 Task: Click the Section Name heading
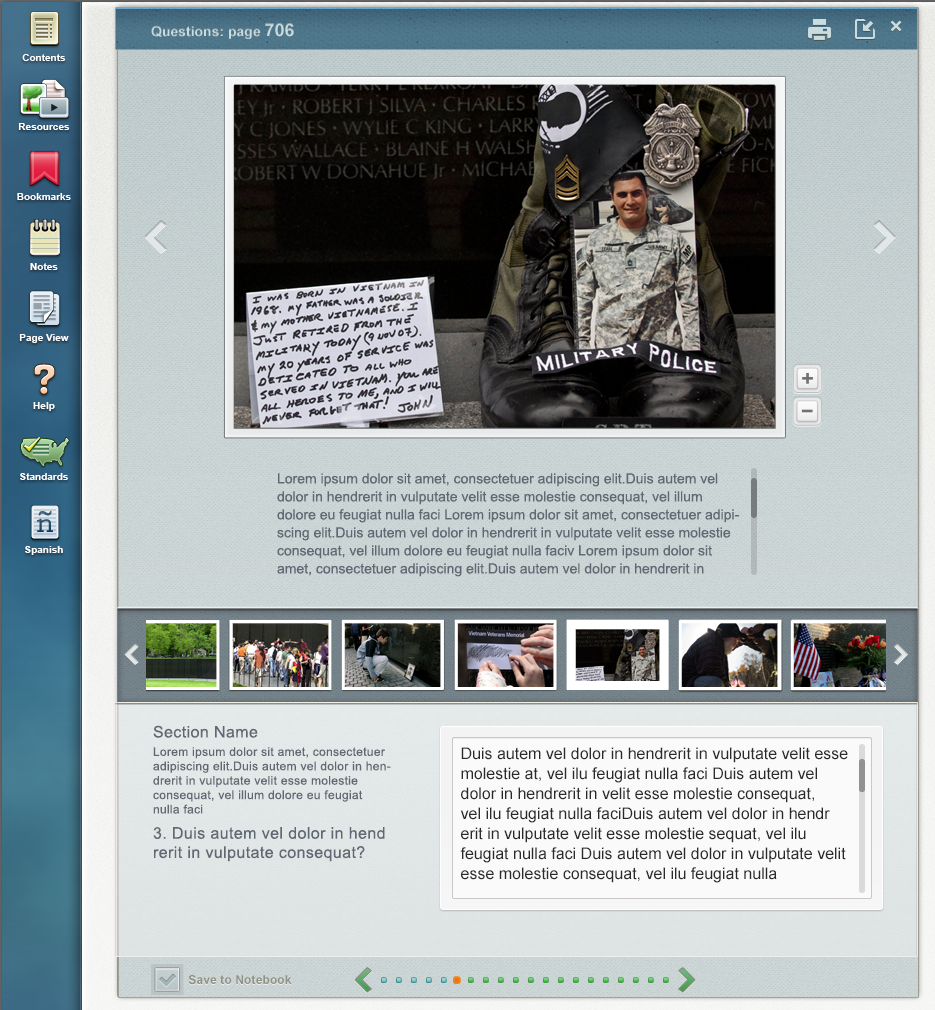pyautogui.click(x=205, y=732)
